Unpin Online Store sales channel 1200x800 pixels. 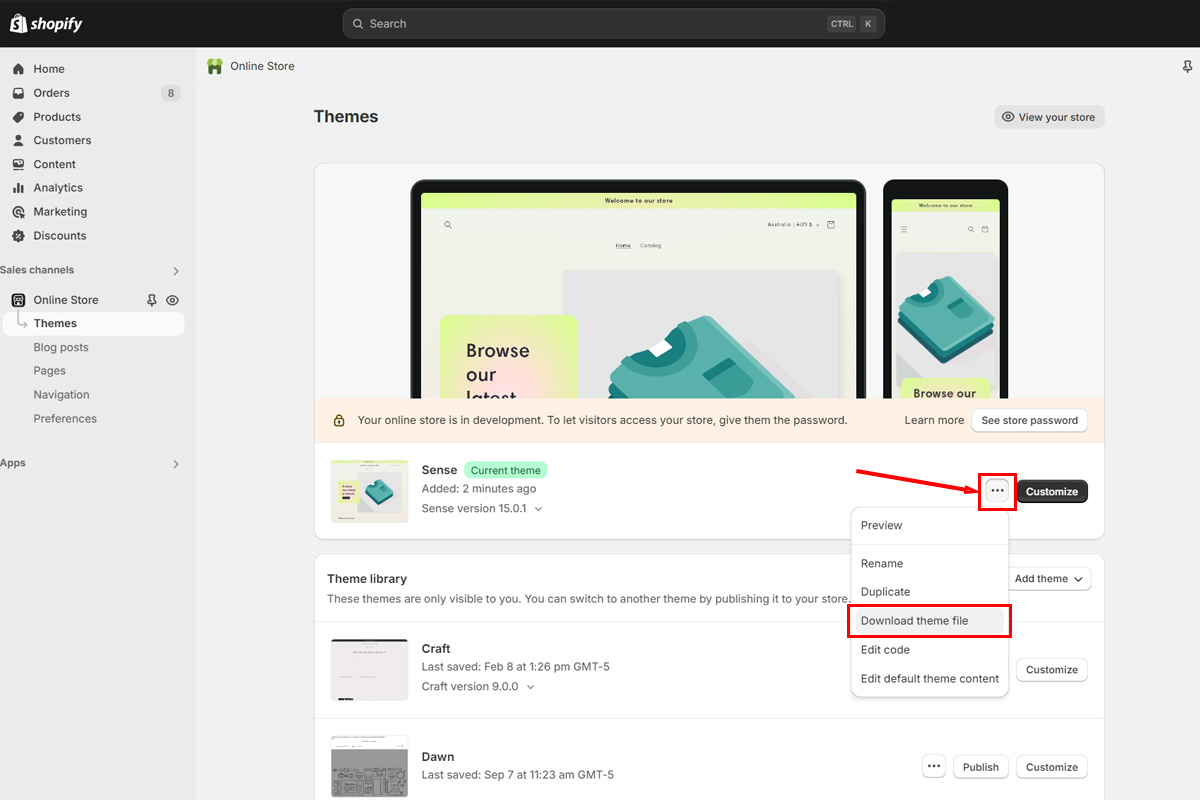click(152, 300)
